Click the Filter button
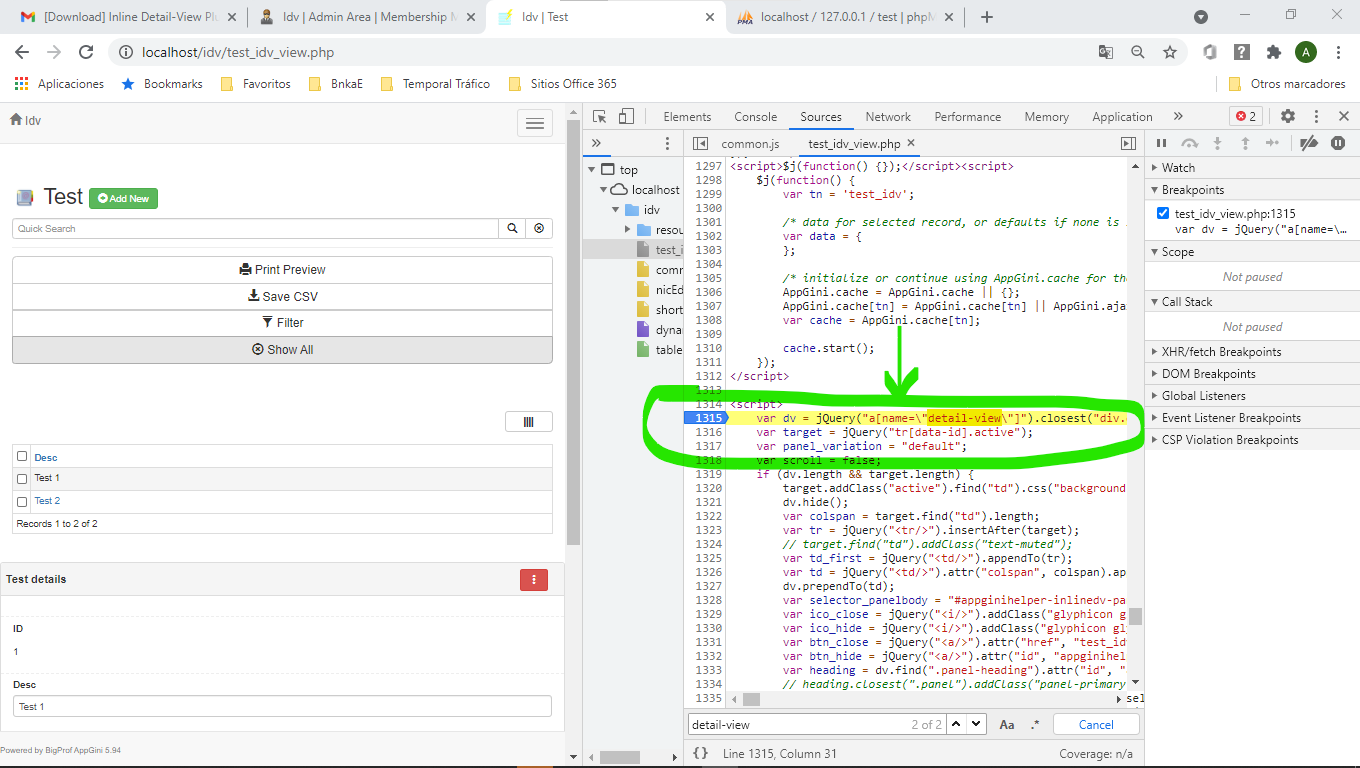 coord(282,323)
